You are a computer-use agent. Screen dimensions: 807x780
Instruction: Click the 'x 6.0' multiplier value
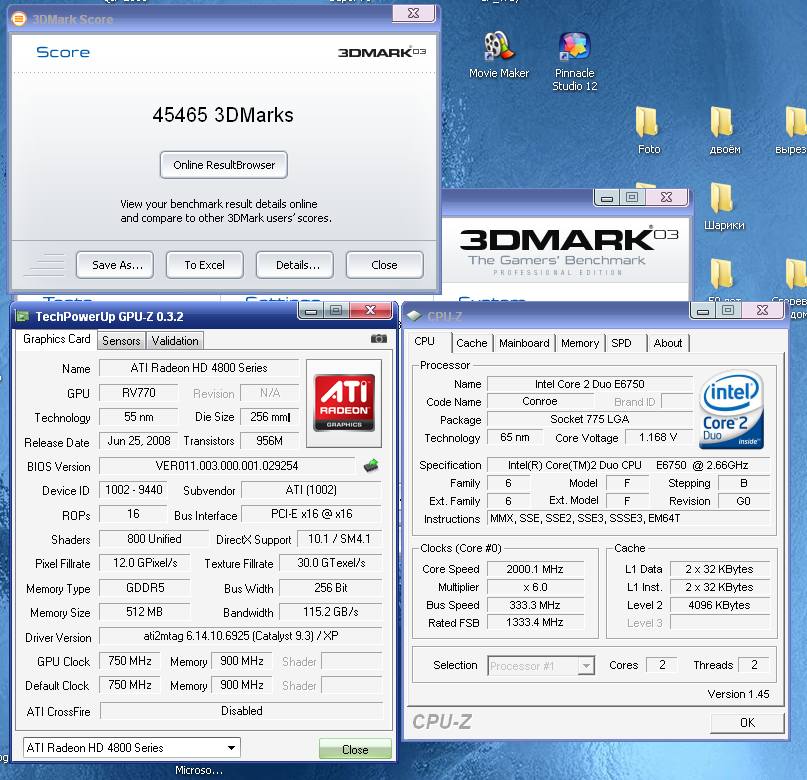[x=535, y=587]
